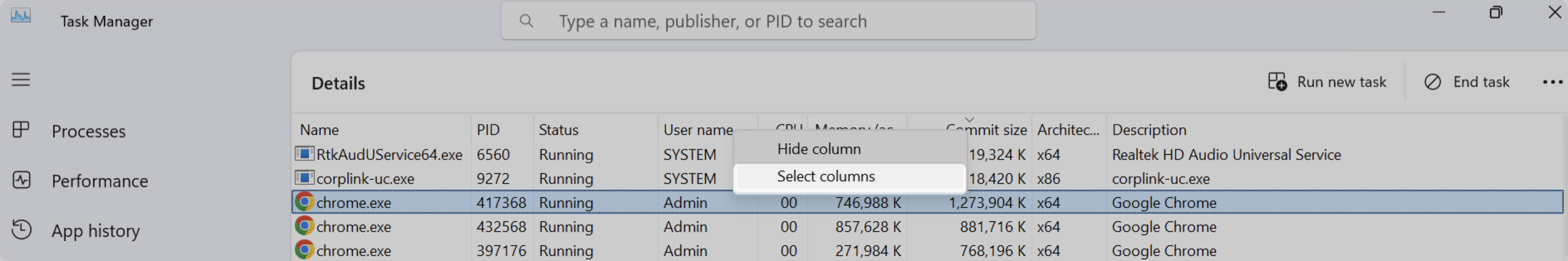Select the corplink-uc.exe process row
This screenshot has height=261, width=1568.
(365, 179)
